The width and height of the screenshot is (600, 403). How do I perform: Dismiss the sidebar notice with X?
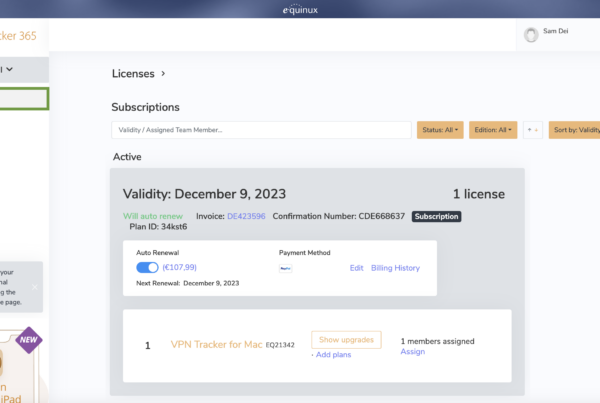[x=35, y=287]
